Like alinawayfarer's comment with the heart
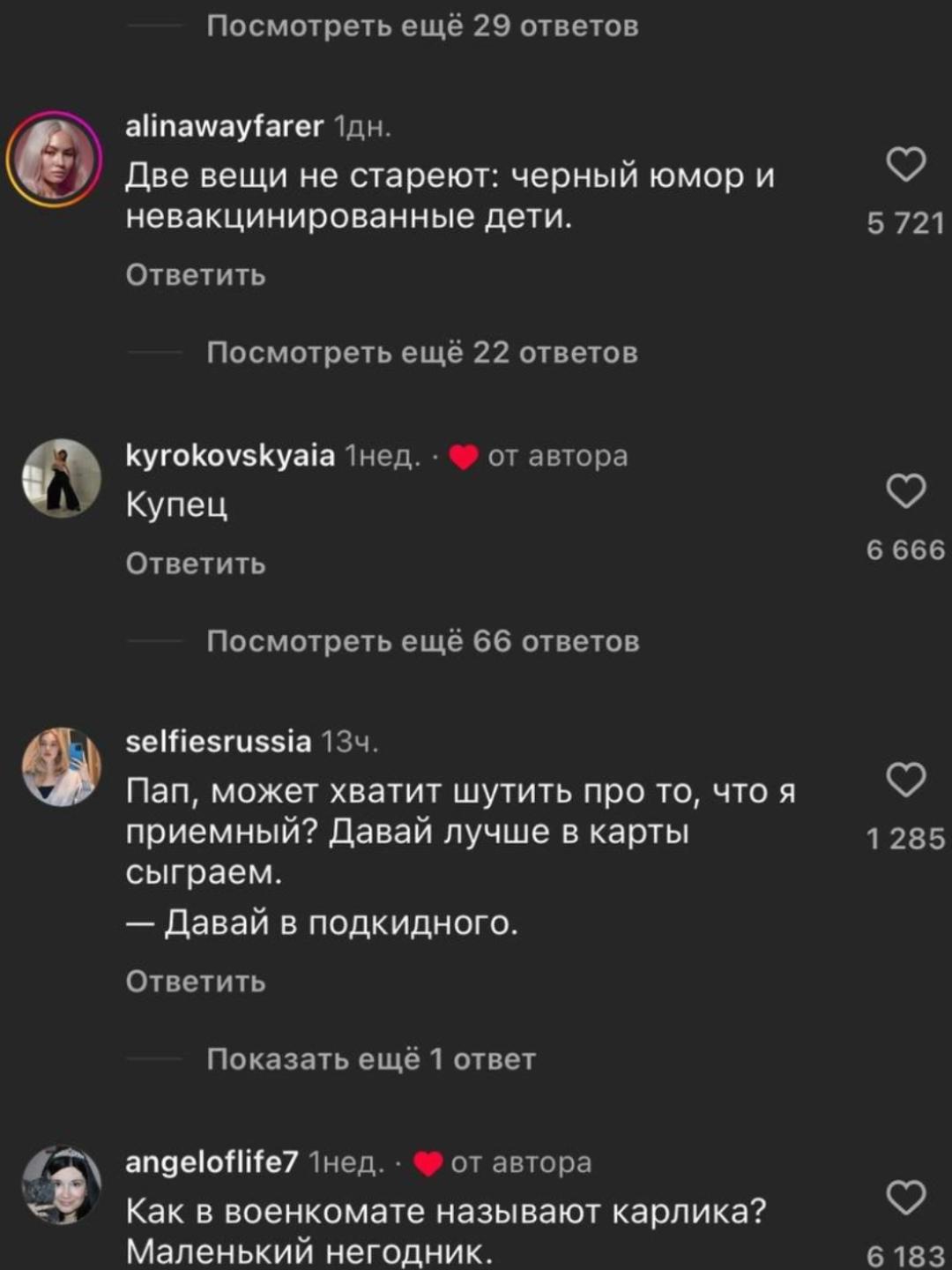952x1270 pixels. point(905,165)
